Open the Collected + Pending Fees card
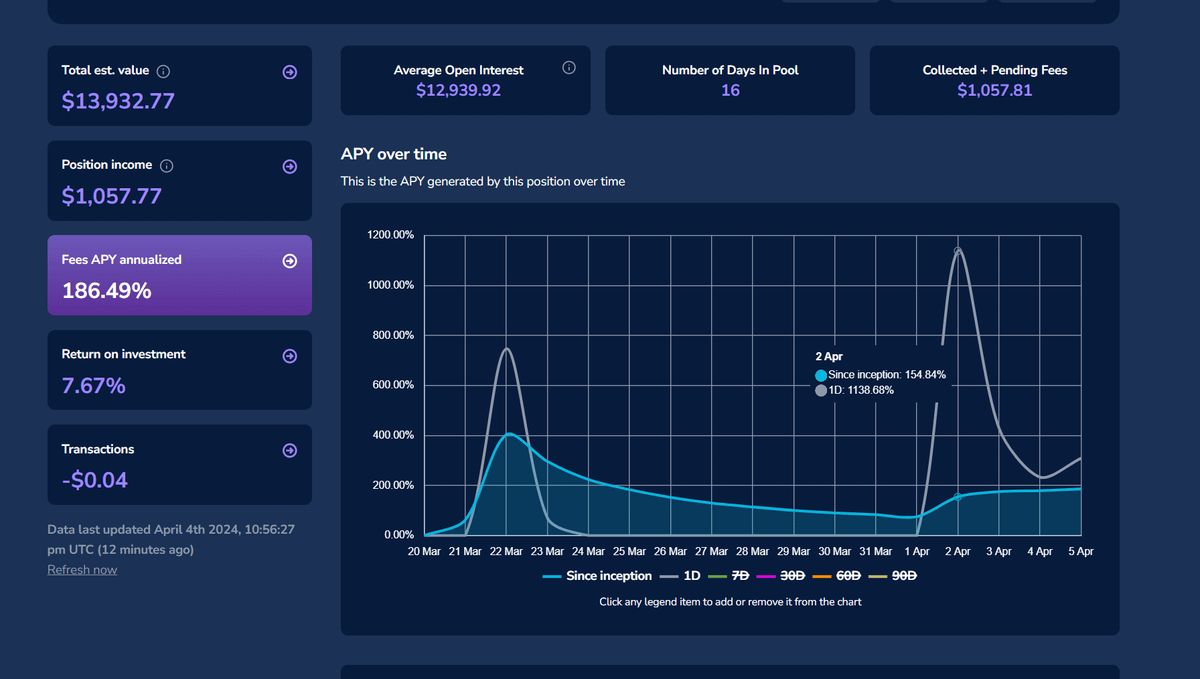This screenshot has width=1200, height=679. 994,80
